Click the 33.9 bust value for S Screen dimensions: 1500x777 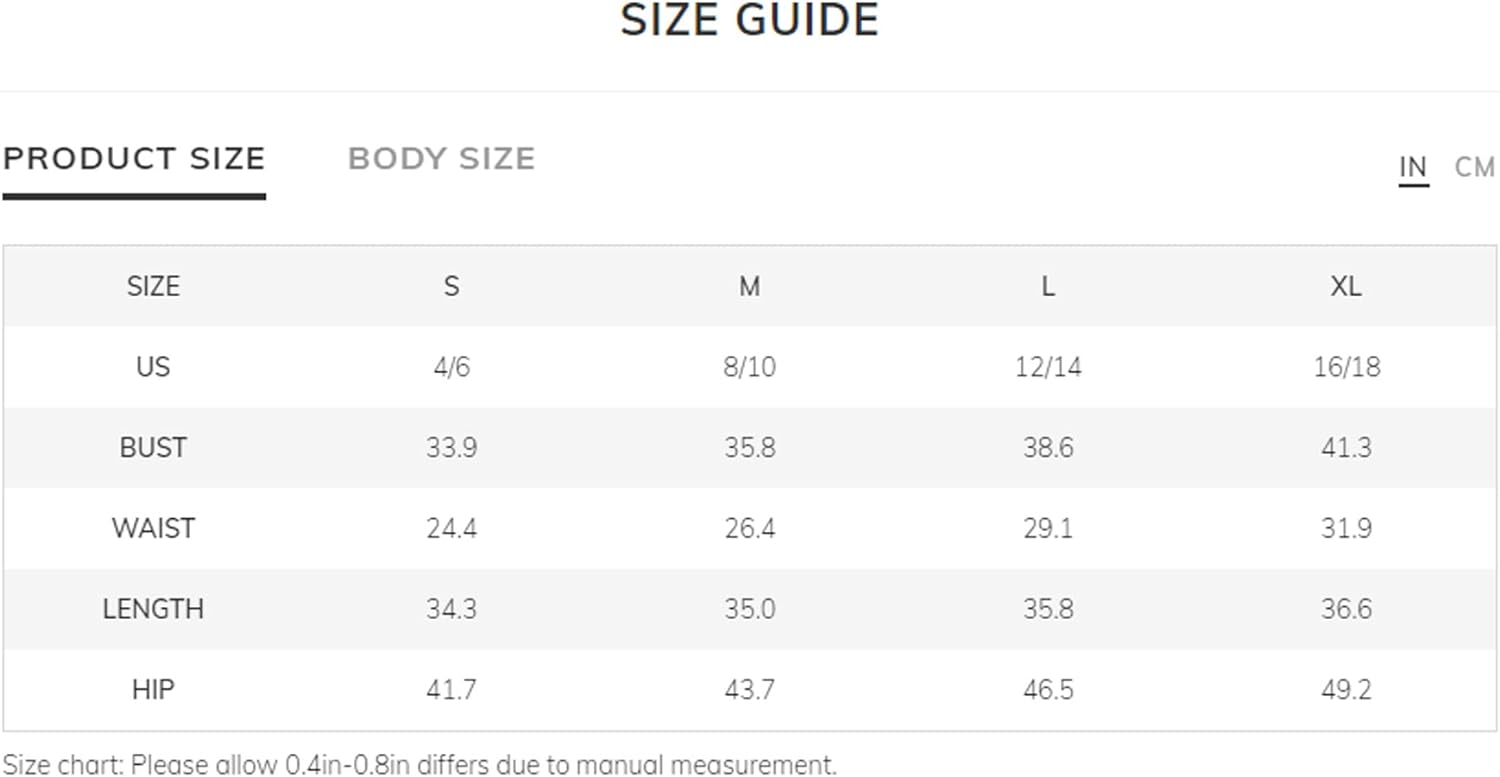click(x=451, y=447)
